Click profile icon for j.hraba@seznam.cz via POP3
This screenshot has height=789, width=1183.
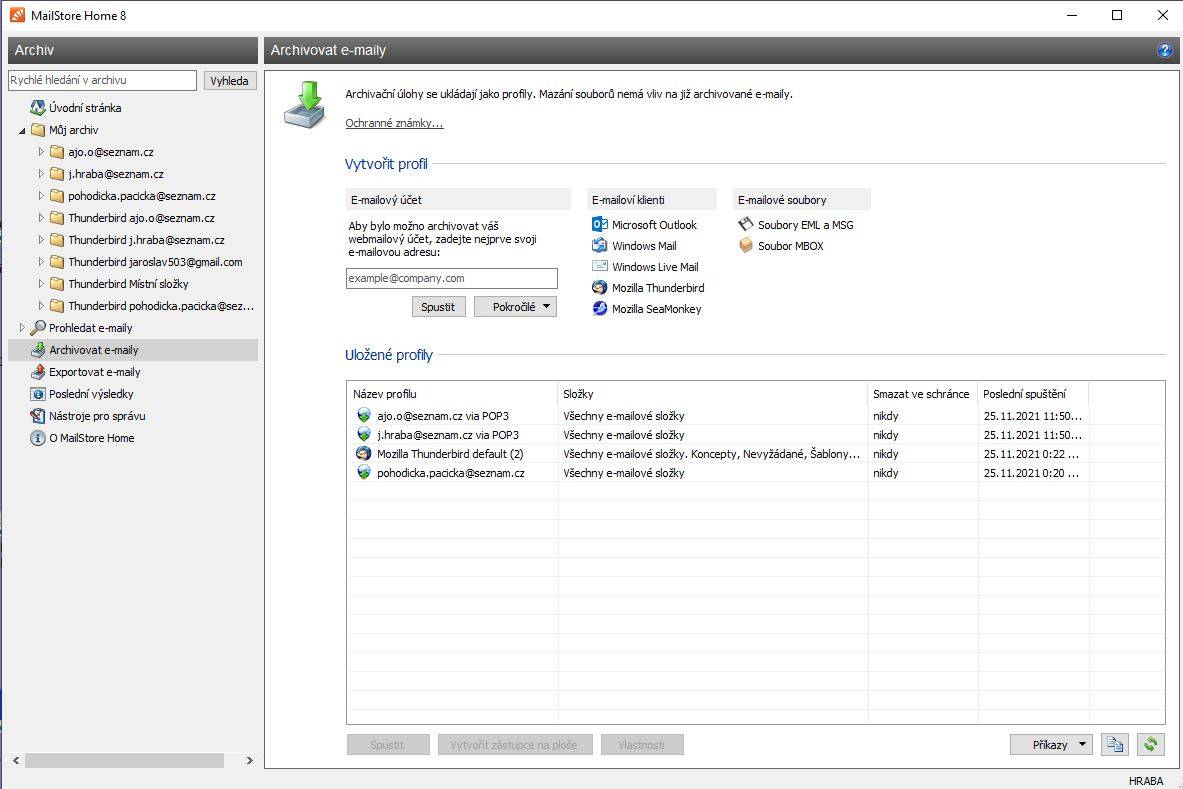(x=364, y=434)
